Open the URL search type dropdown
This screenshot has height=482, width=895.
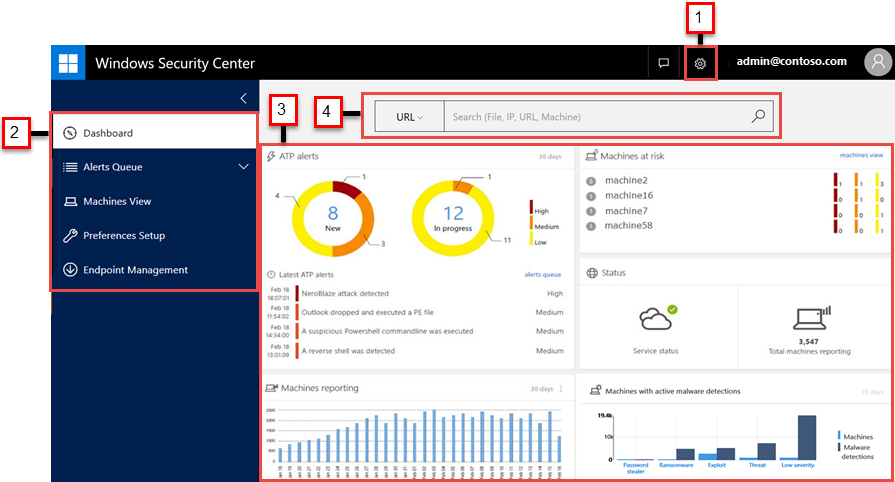pos(409,117)
